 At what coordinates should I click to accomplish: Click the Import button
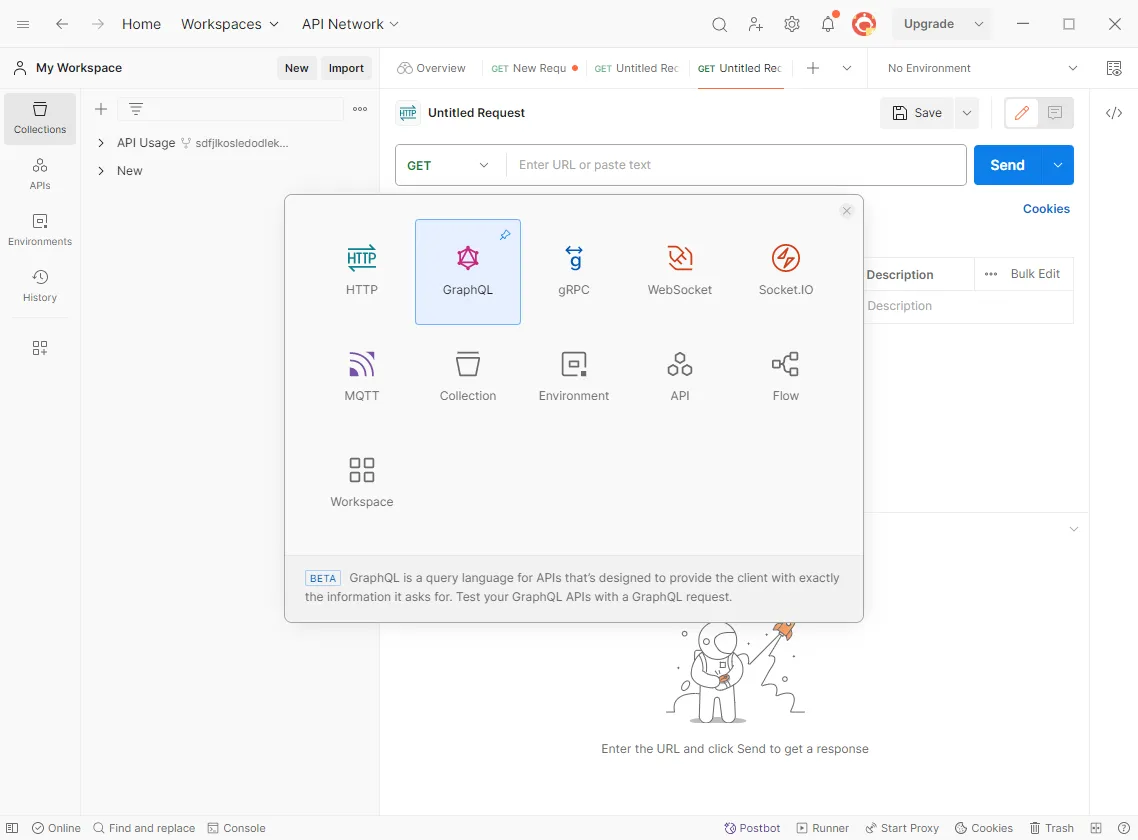point(346,68)
